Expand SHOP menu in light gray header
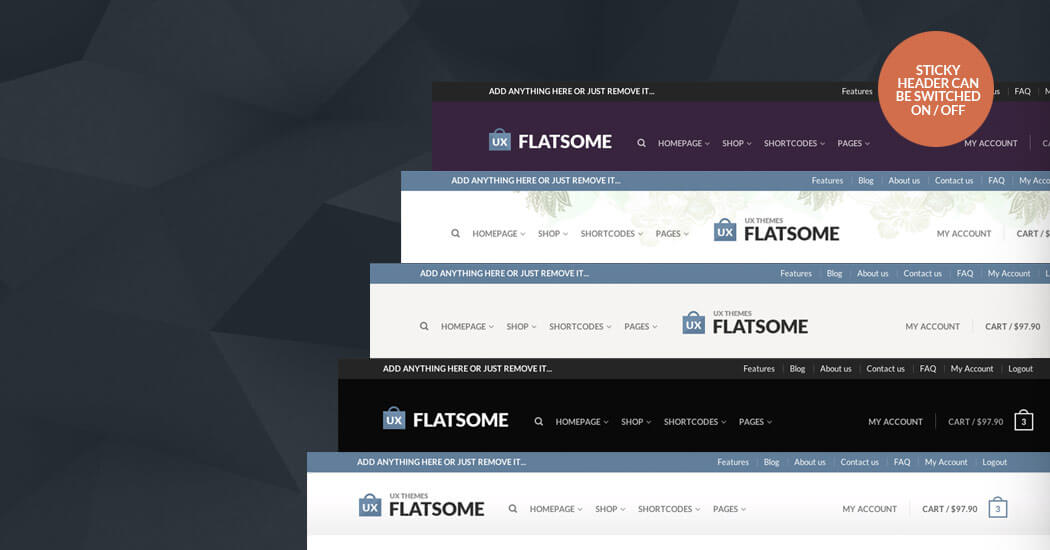Viewport: 1050px width, 550px height. 521,326
